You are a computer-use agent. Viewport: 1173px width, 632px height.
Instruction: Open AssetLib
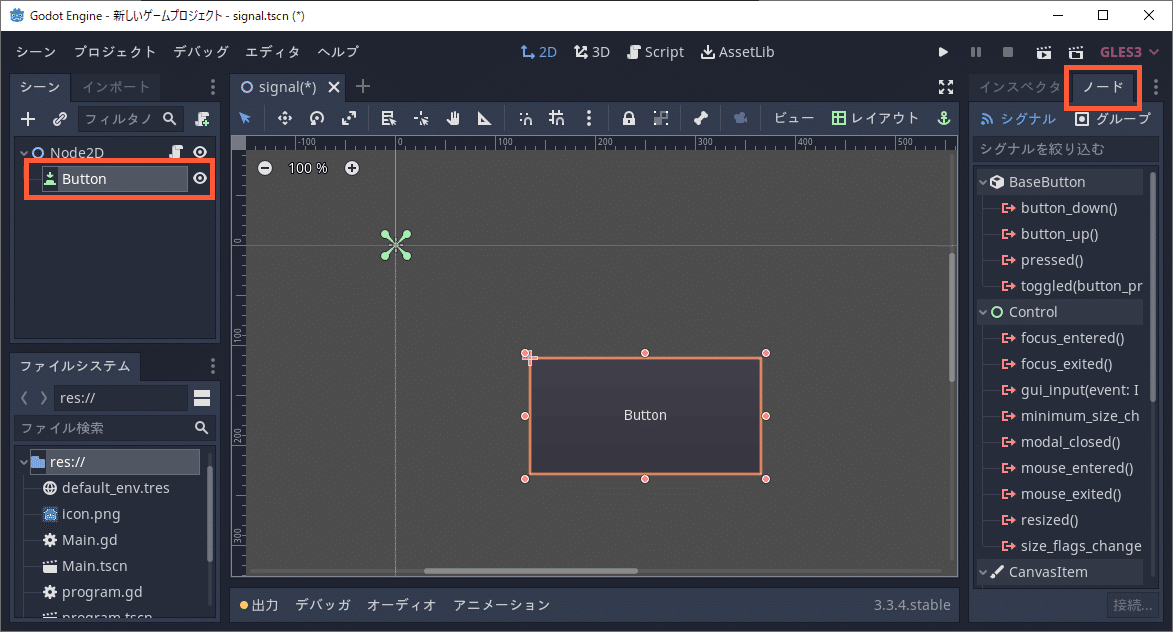737,52
